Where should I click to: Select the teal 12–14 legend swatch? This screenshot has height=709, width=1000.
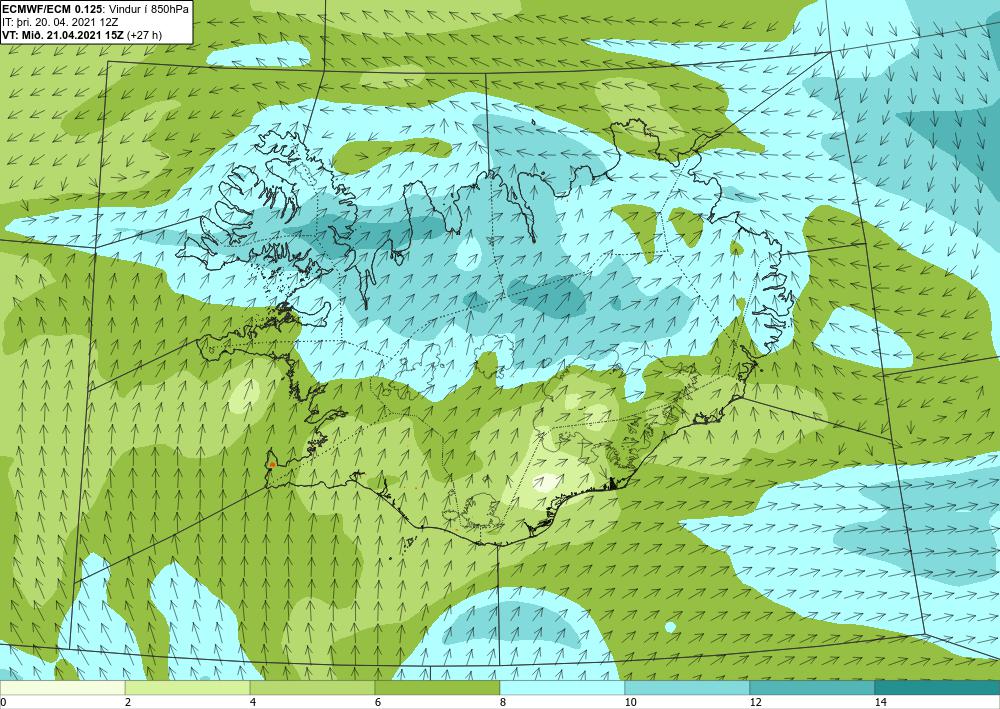pos(812,688)
